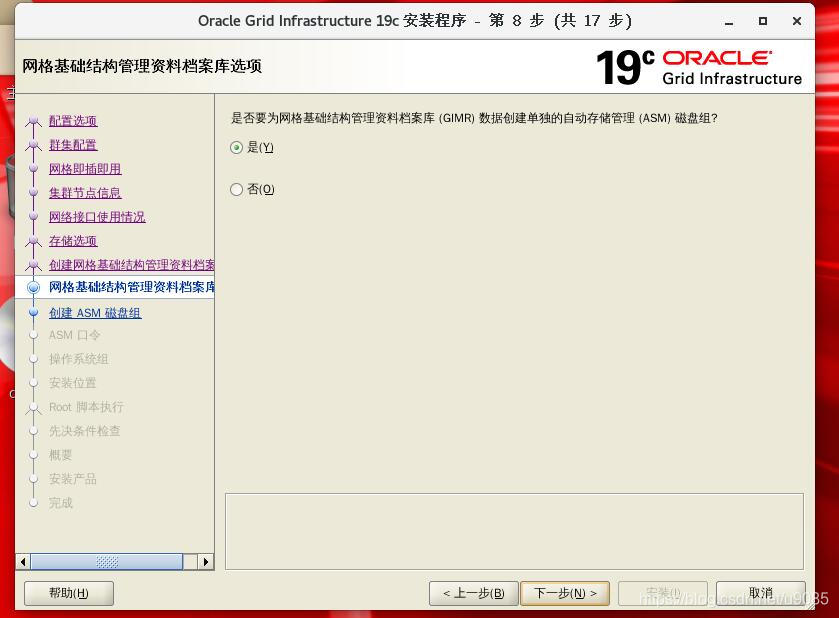Click the 帮助(H) button

tap(69, 593)
